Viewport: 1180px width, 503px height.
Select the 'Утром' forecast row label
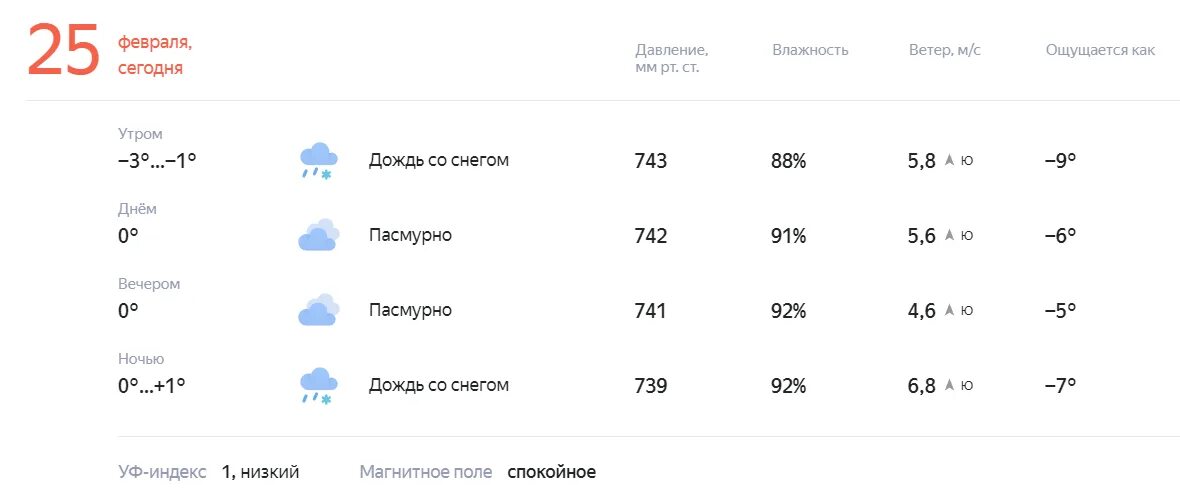tap(140, 134)
